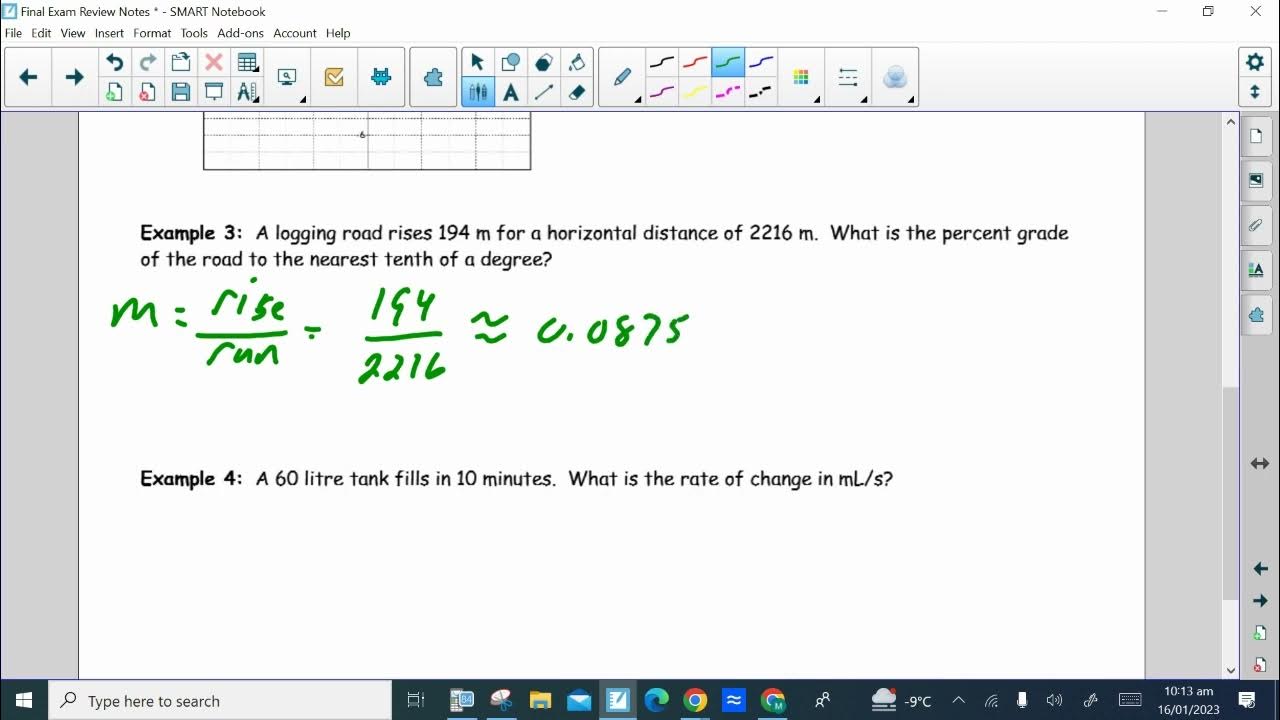Screen dimensions: 1280x720
Task: Open File Explorer from taskbar
Action: [540, 700]
